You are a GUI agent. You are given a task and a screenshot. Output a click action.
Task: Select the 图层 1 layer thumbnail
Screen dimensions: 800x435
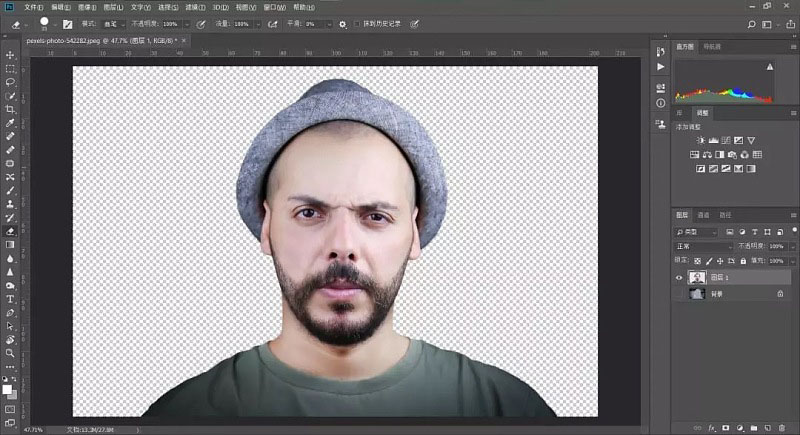coord(698,278)
